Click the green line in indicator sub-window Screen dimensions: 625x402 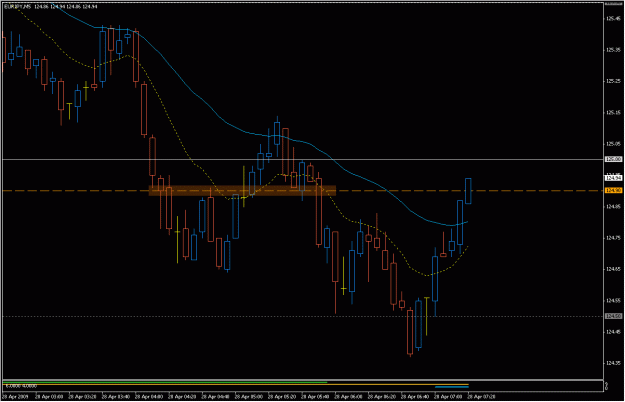(x=165, y=382)
